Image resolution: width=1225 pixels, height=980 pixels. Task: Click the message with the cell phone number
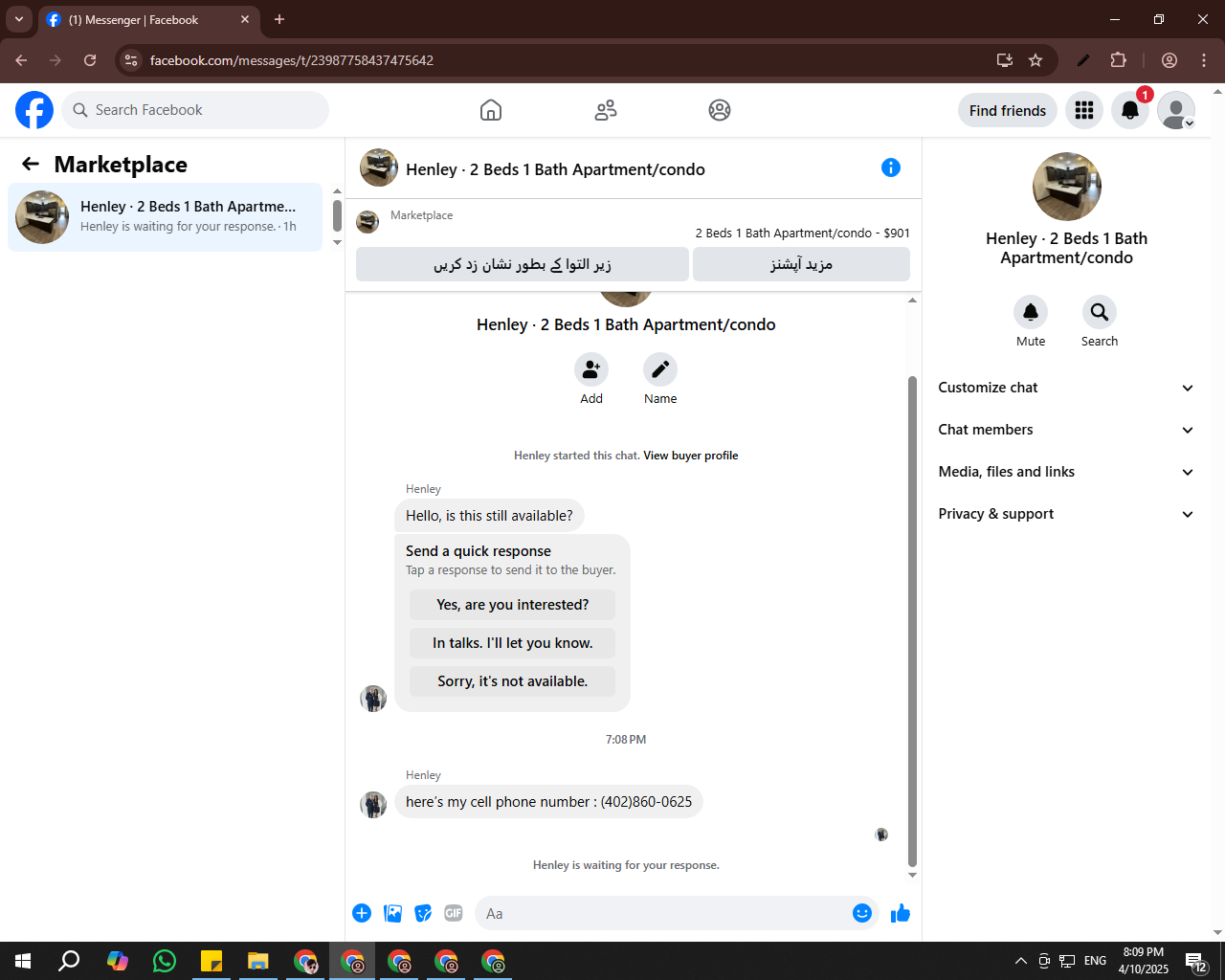point(548,802)
